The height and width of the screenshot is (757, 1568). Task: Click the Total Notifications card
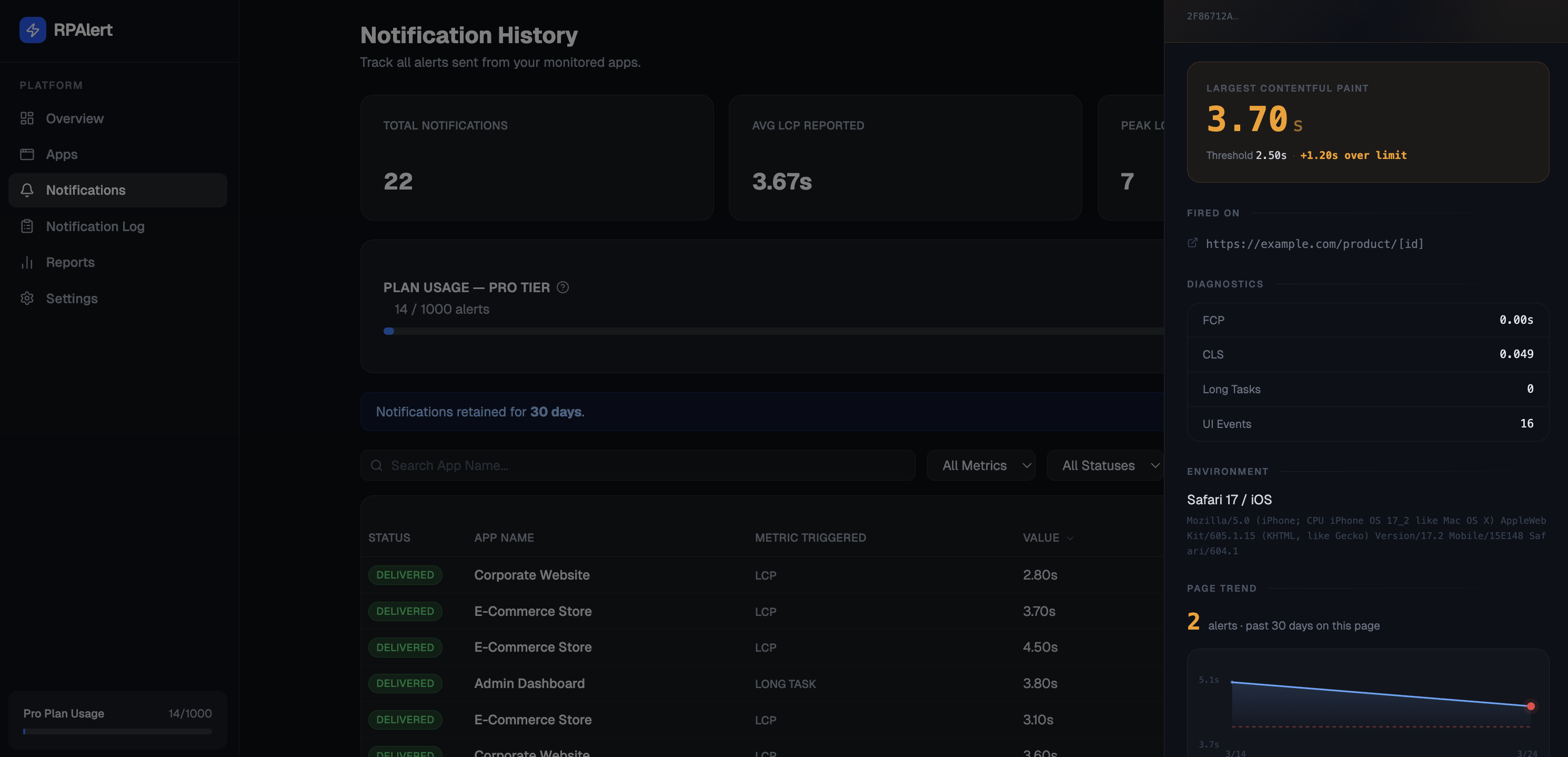click(x=537, y=157)
